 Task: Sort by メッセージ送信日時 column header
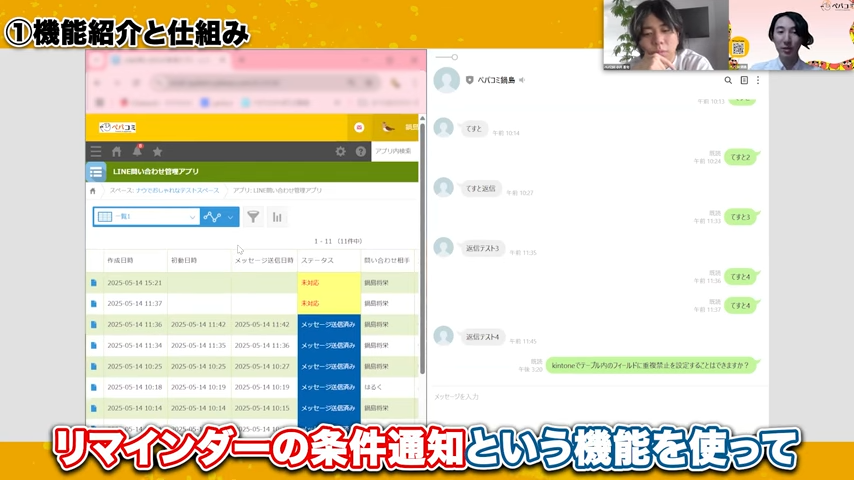(264, 261)
